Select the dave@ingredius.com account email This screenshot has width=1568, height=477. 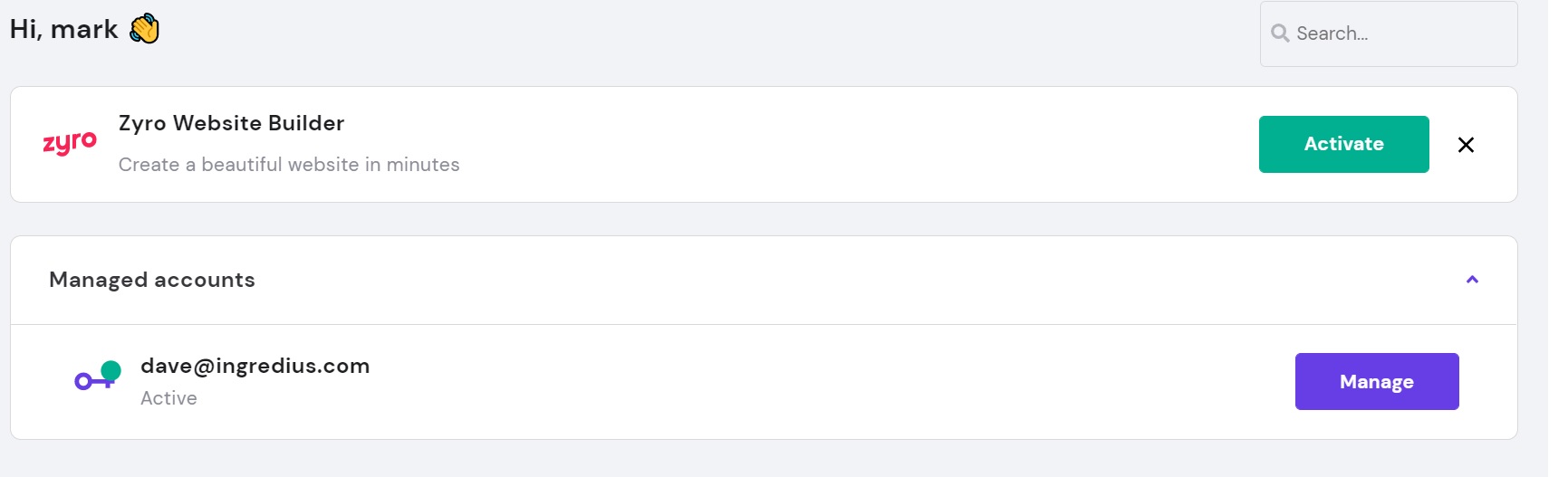(x=255, y=366)
